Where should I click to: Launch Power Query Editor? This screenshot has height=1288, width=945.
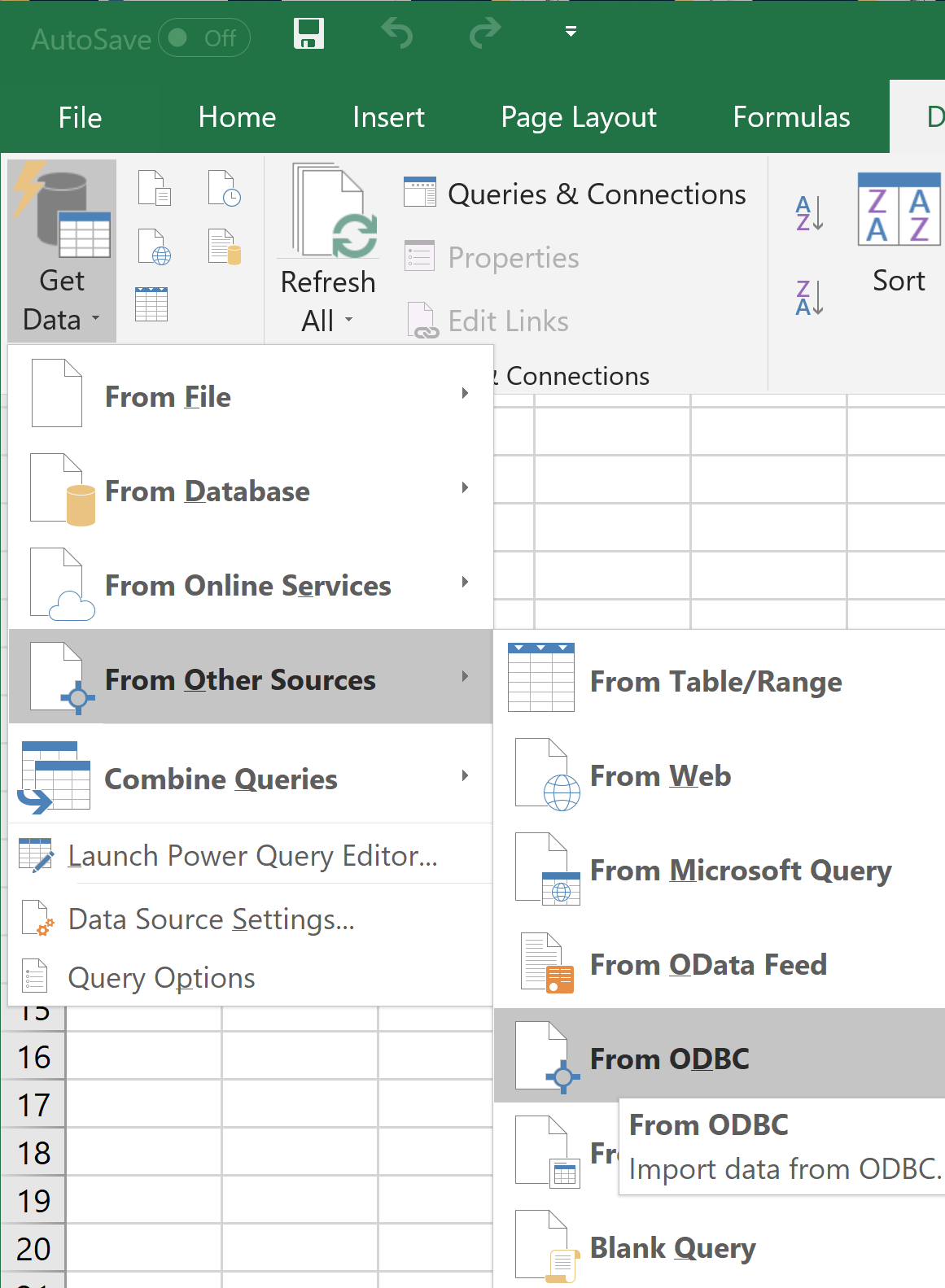point(251,855)
